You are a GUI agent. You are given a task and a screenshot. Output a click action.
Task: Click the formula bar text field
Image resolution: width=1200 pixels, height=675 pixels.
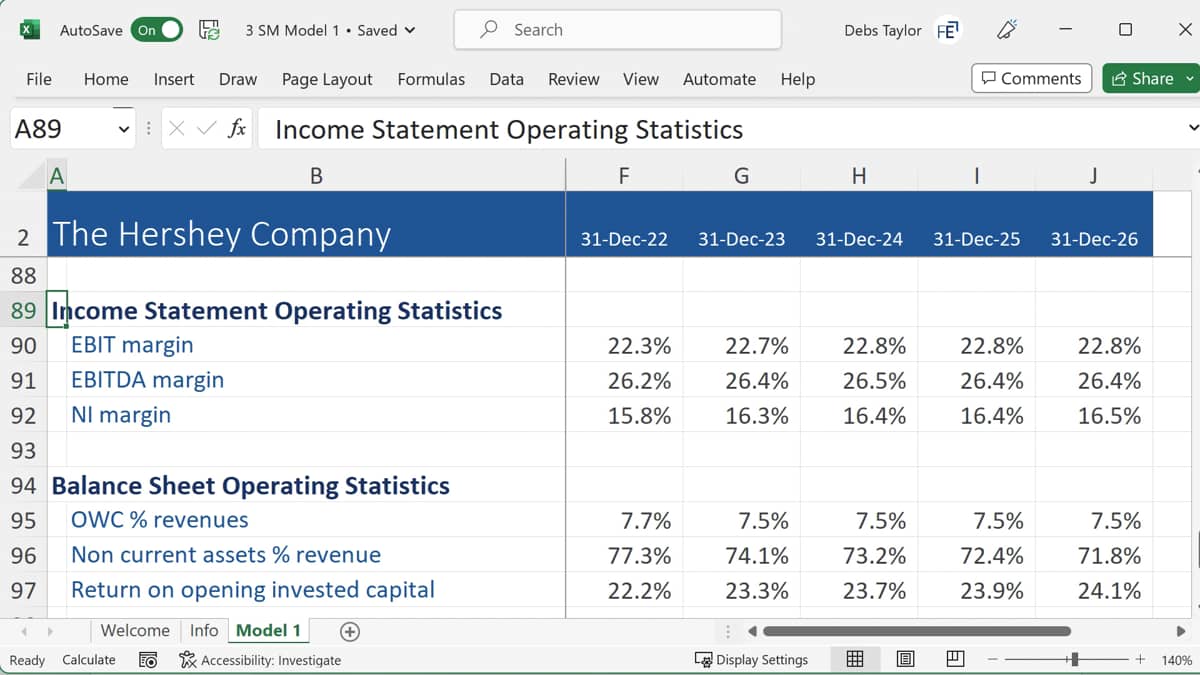click(x=720, y=129)
